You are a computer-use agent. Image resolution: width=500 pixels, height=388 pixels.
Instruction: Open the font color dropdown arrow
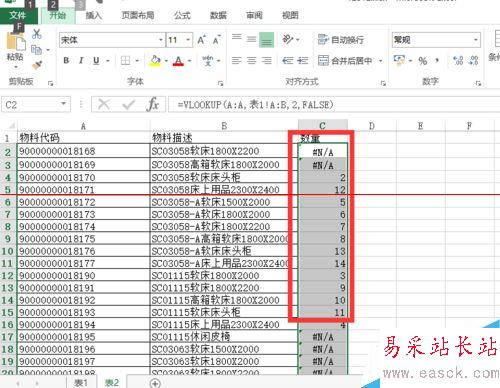point(190,61)
